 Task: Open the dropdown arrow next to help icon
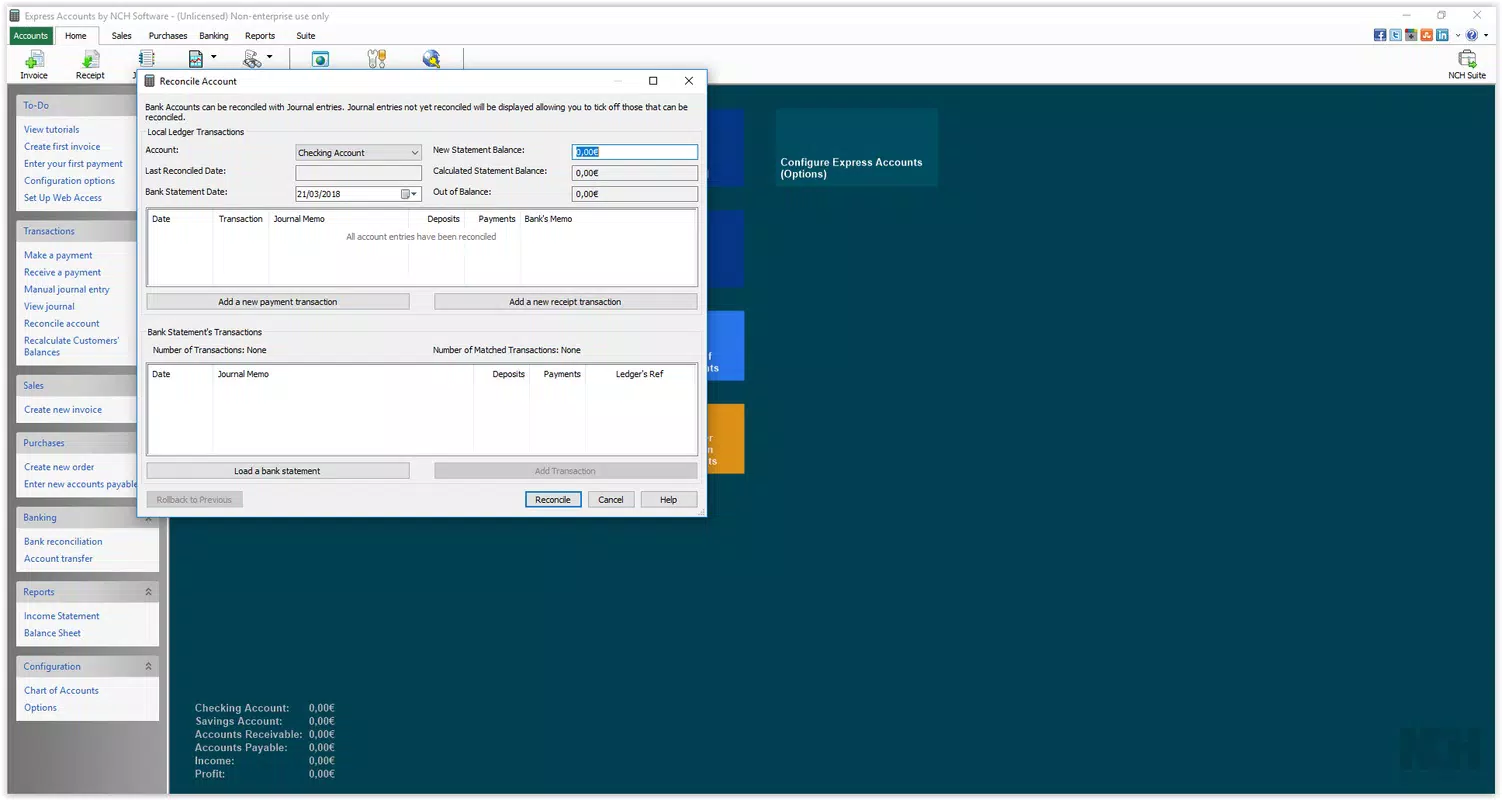pos(1486,36)
